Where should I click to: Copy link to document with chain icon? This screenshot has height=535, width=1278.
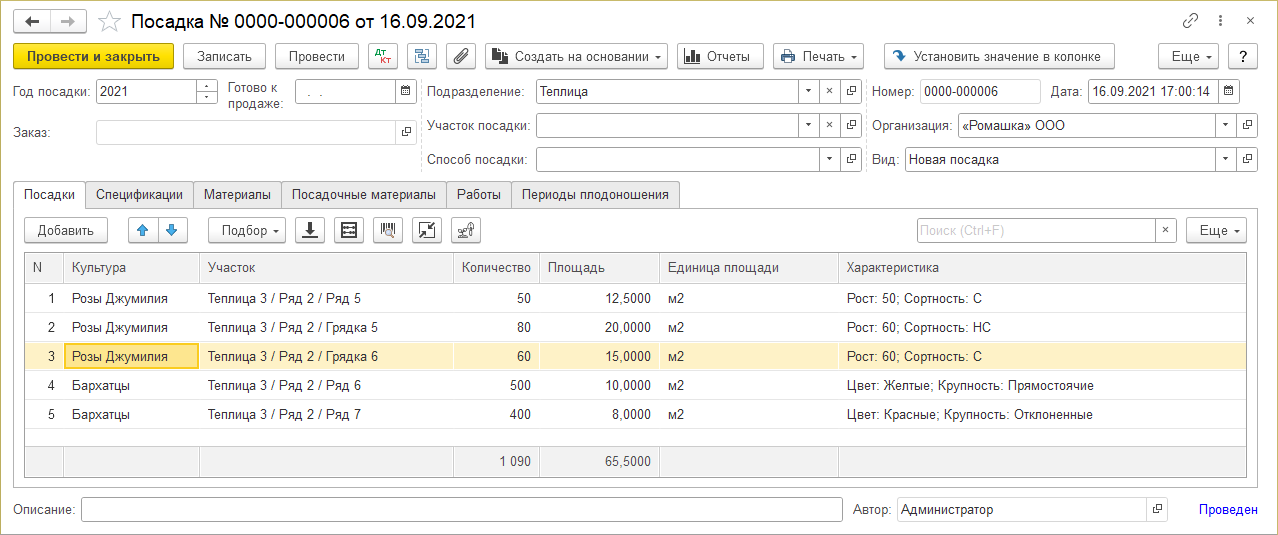1190,21
